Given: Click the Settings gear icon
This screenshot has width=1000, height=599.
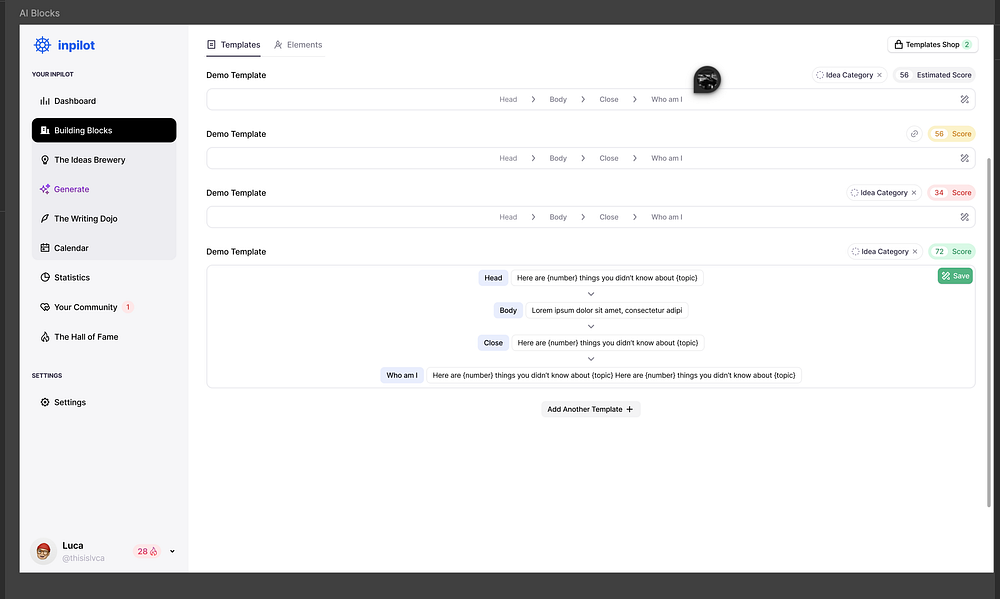Looking at the screenshot, I should (45, 402).
